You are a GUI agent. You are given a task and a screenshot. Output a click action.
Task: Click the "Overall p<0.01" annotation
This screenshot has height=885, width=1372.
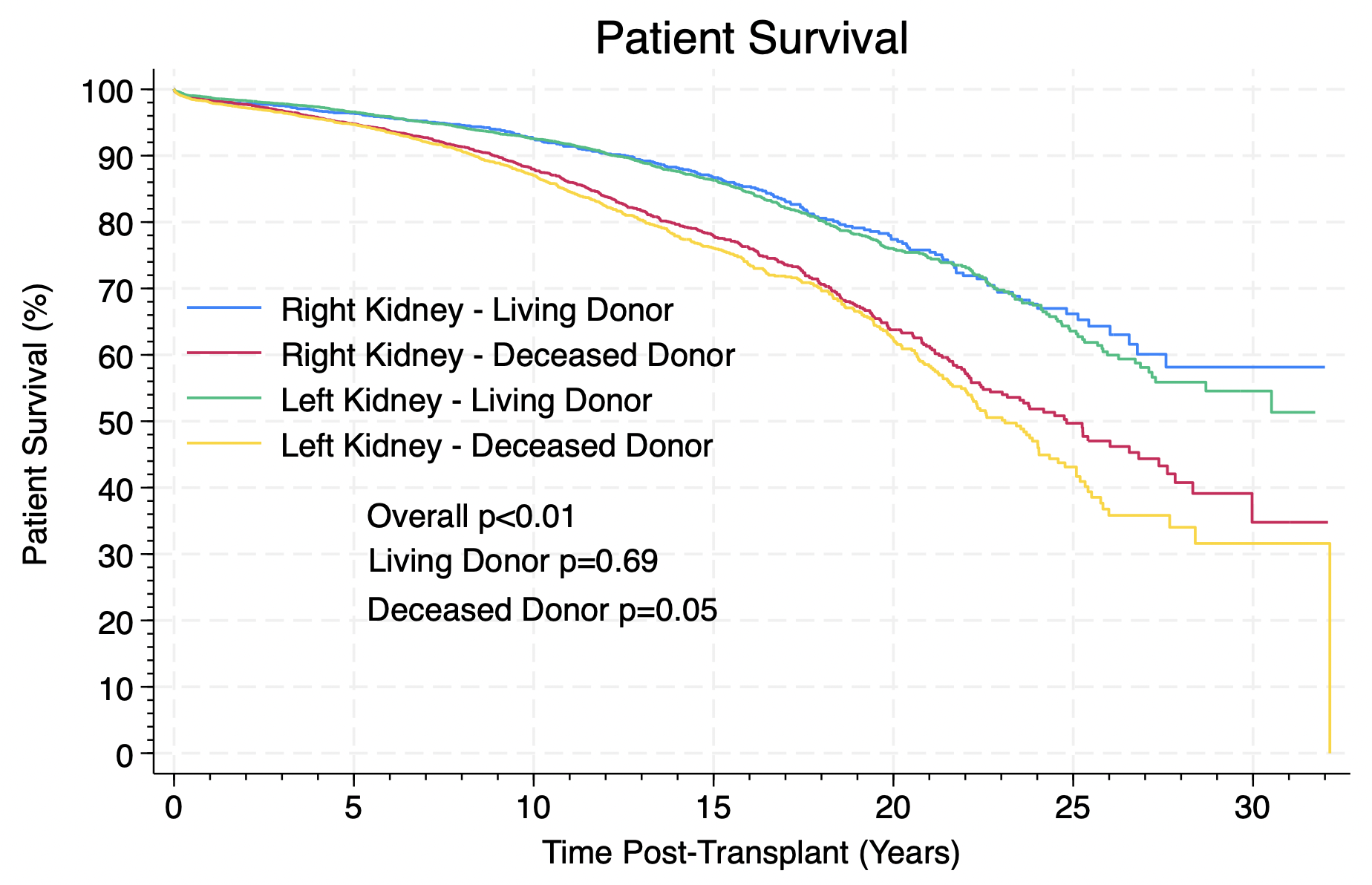coord(471,516)
